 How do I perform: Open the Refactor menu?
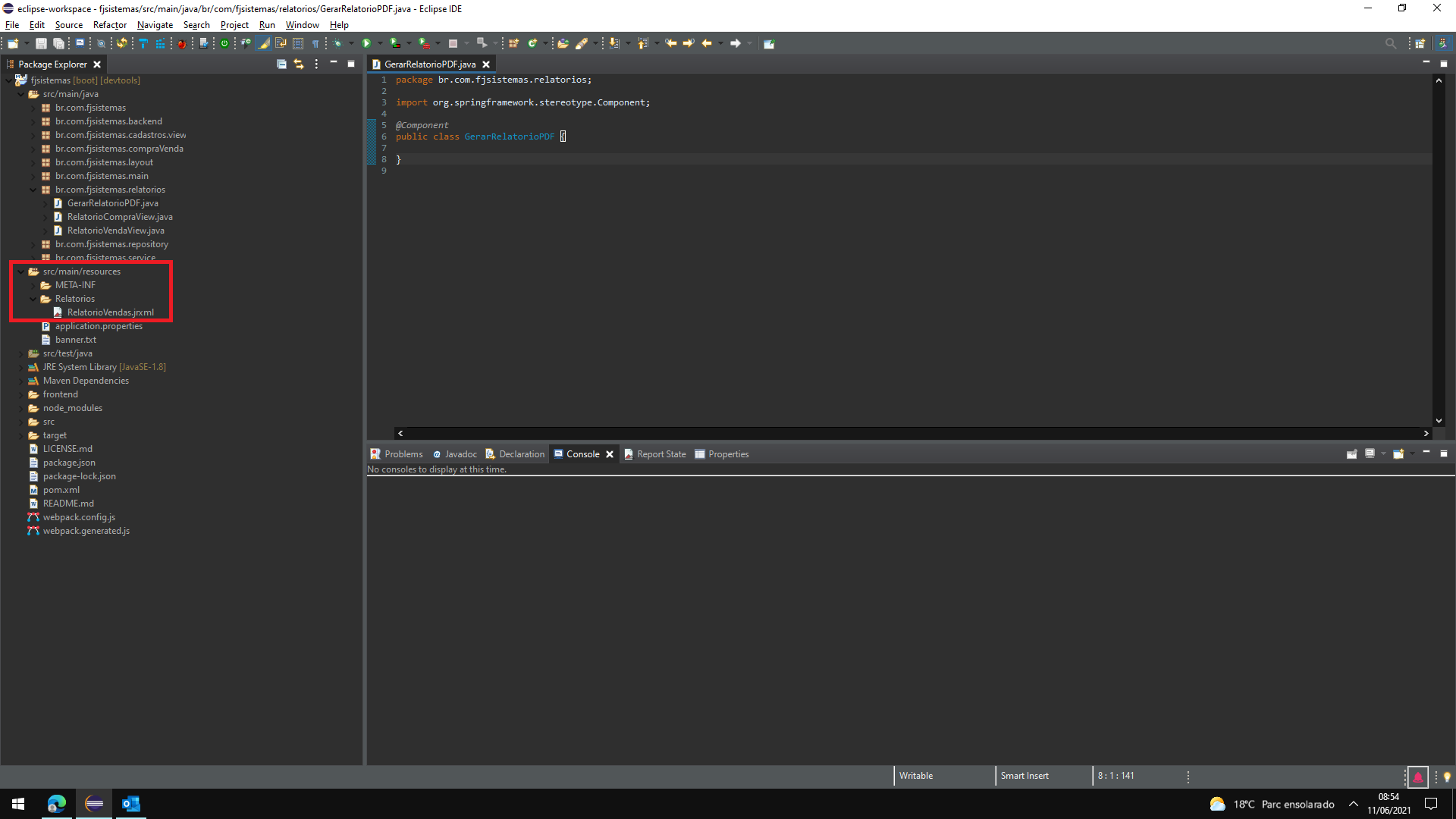(110, 25)
